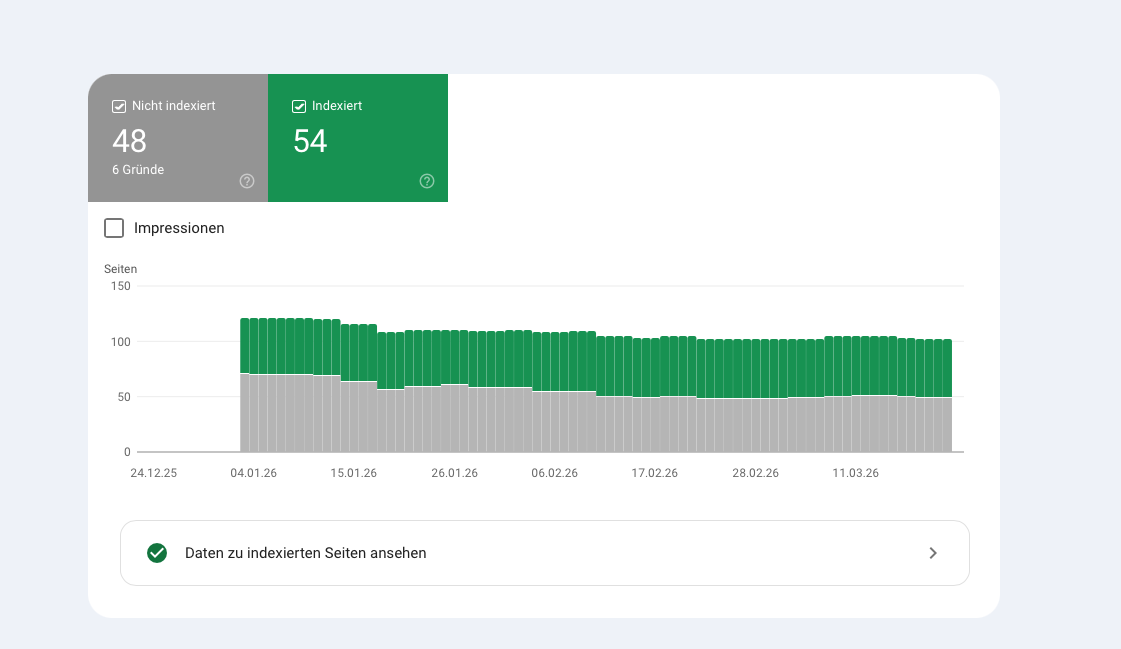The image size is (1121, 649).
Task: Click the first gray bar segment at 04.01.26
Action: (x=245, y=412)
